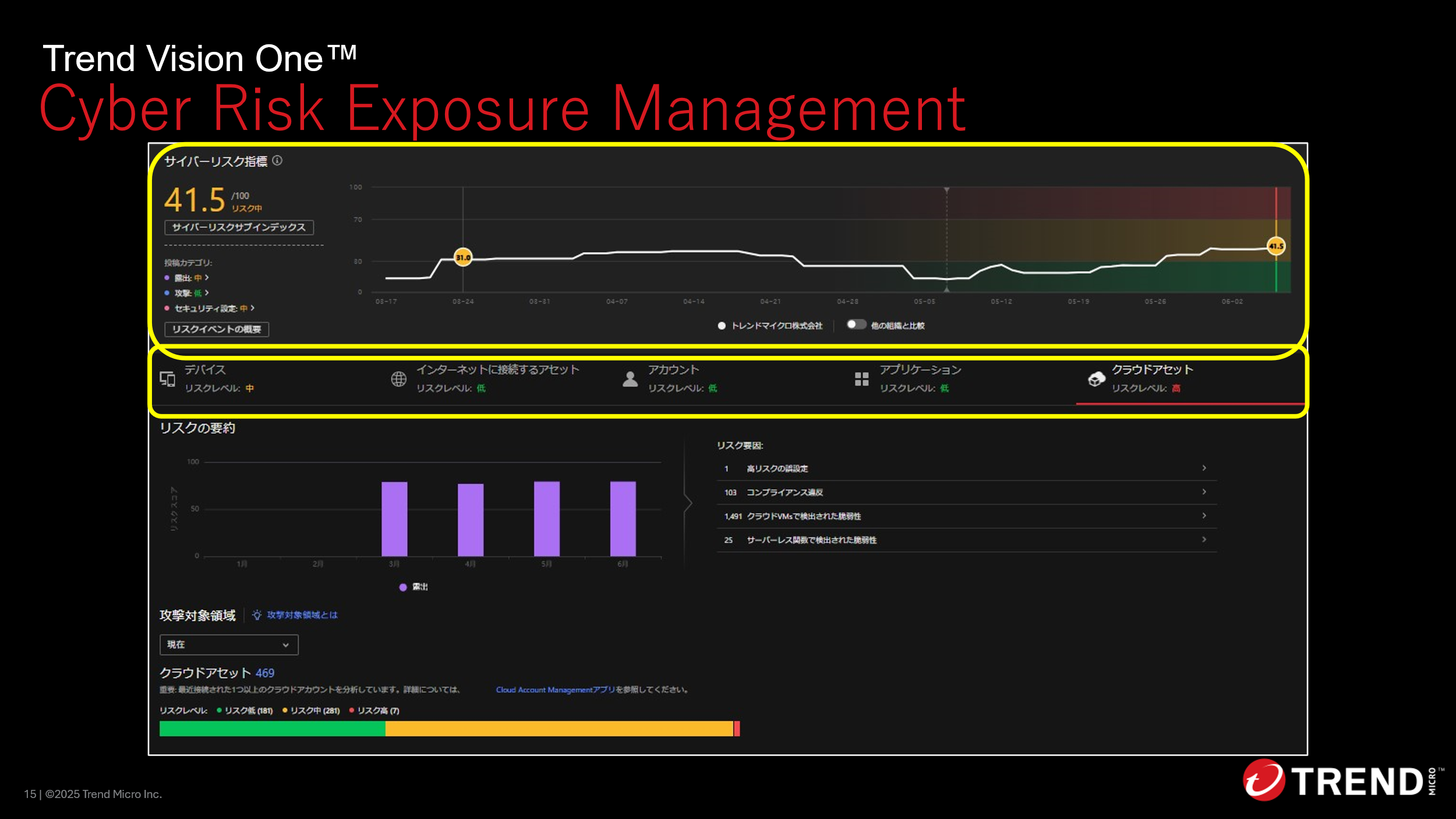Click the globe icon for internet-facing assets
The height and width of the screenshot is (819, 1456).
click(x=398, y=379)
